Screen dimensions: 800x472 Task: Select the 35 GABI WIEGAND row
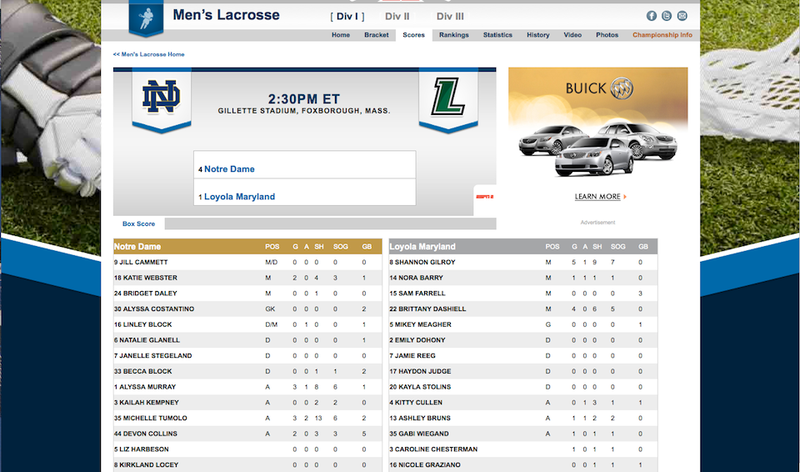(x=523, y=434)
